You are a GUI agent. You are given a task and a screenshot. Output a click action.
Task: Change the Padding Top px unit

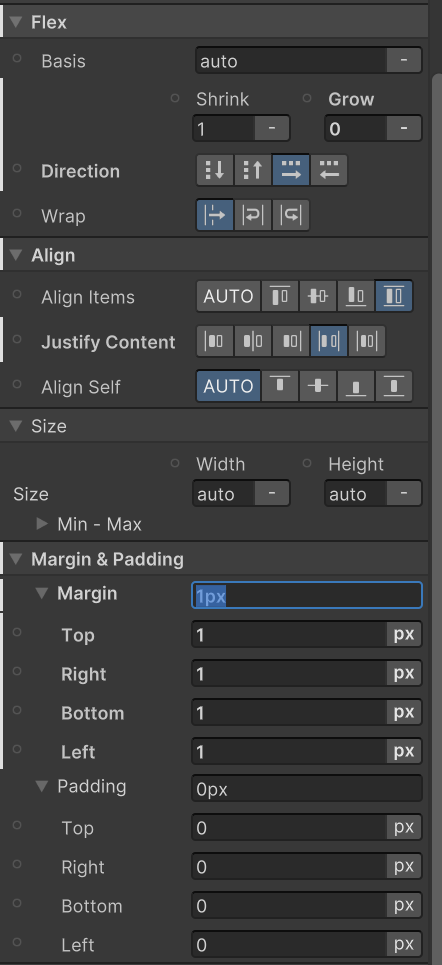click(404, 828)
